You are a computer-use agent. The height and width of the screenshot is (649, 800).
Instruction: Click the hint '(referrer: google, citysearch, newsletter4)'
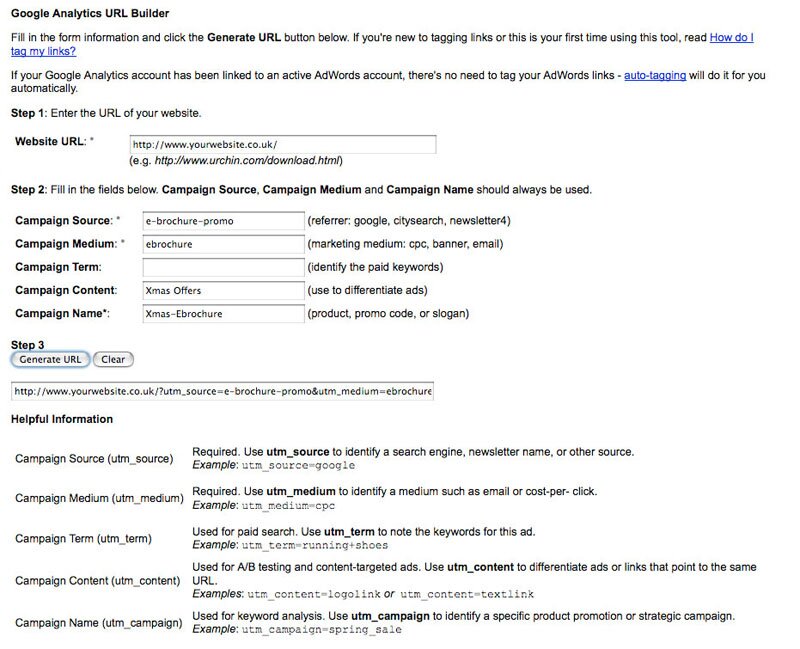point(409,221)
